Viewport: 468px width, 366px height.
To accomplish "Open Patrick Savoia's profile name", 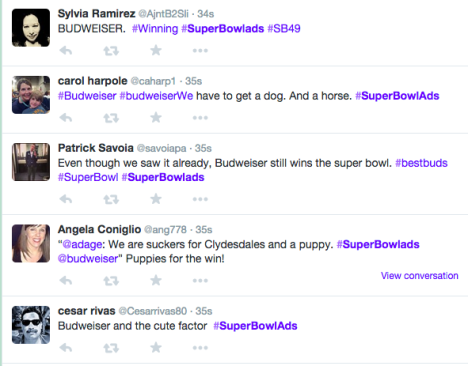I will tap(96, 148).
